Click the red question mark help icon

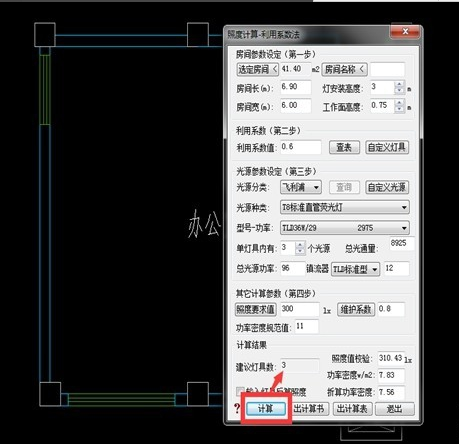[x=237, y=408]
